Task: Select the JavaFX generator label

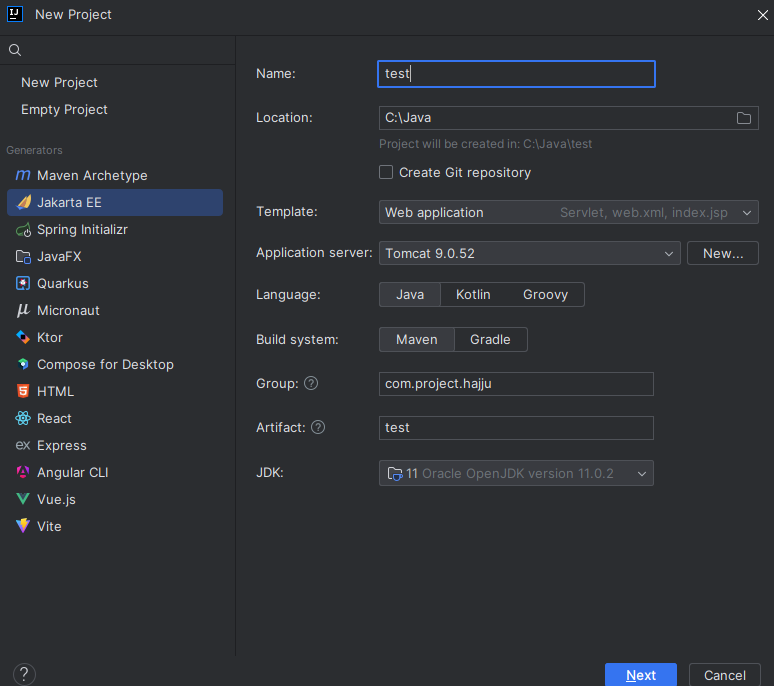Action: (x=59, y=257)
